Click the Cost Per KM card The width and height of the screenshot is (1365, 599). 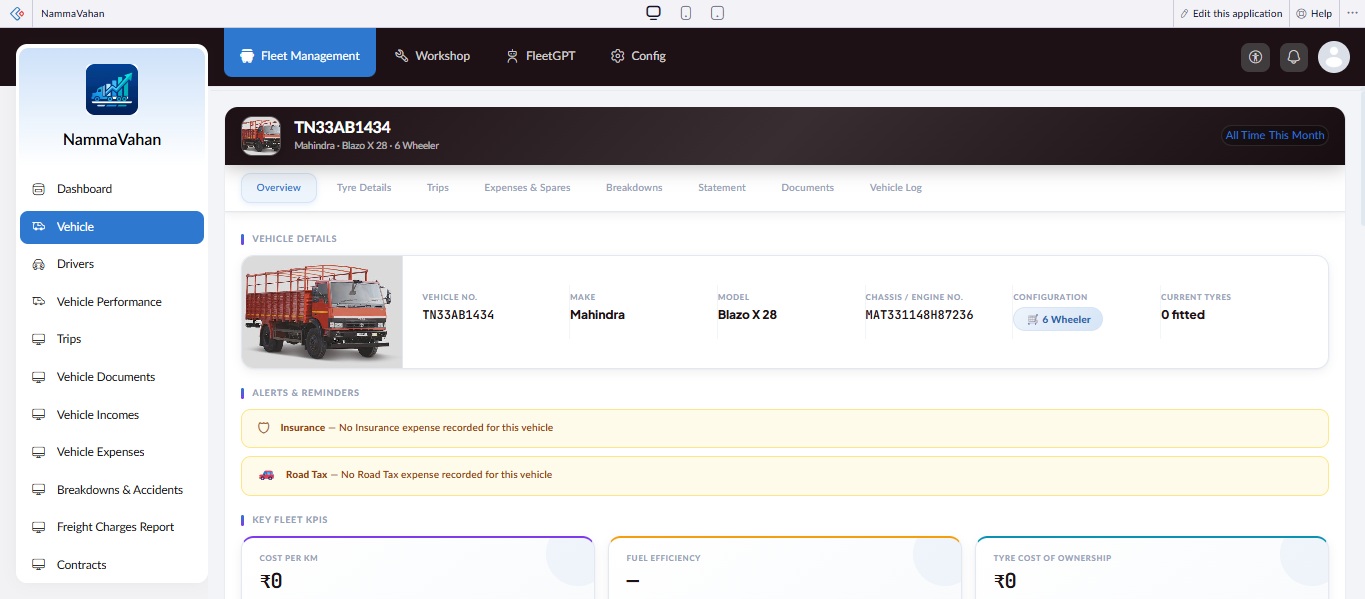pos(417,567)
